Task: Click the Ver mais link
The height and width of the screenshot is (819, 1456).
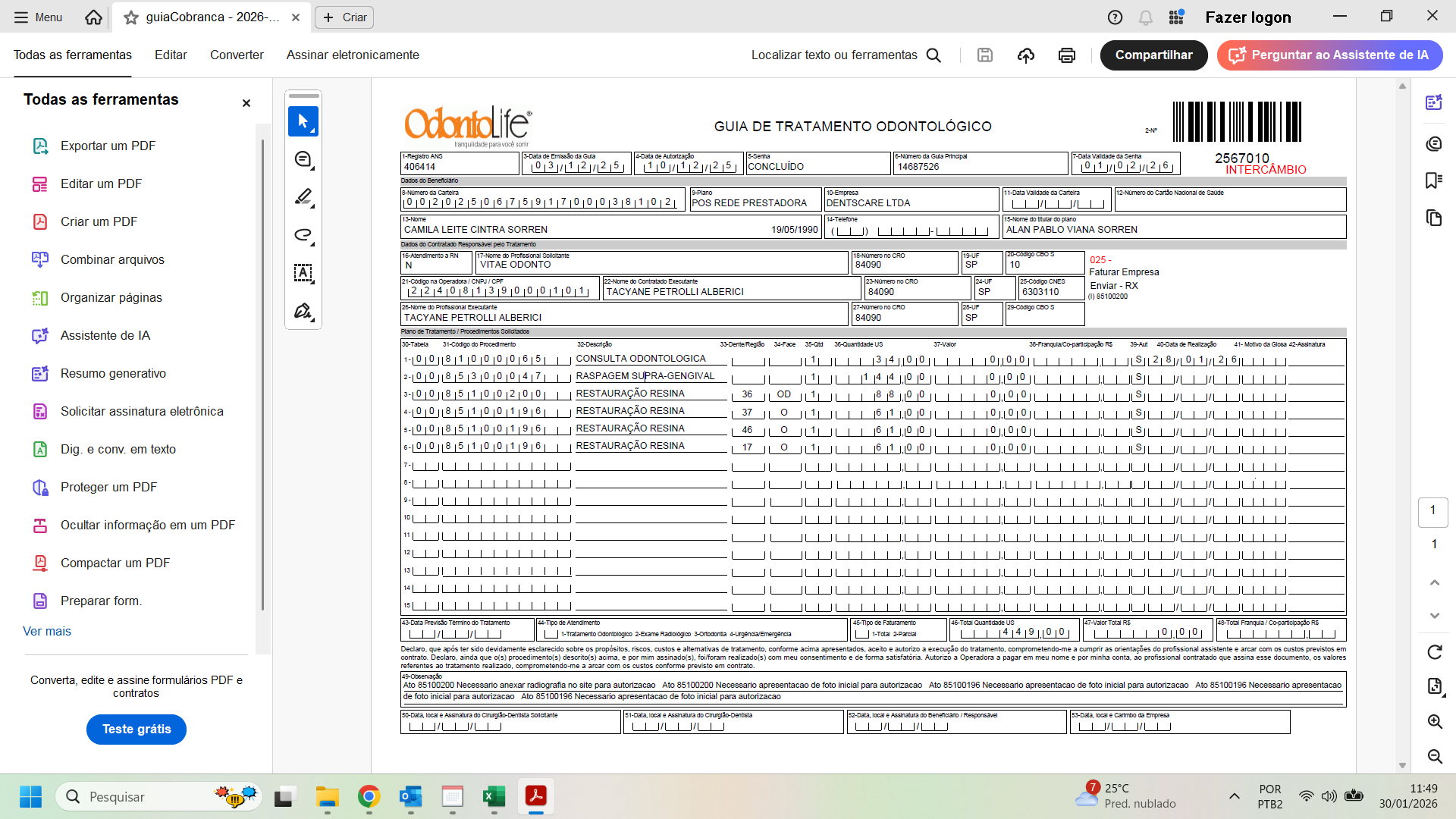Action: coord(47,631)
